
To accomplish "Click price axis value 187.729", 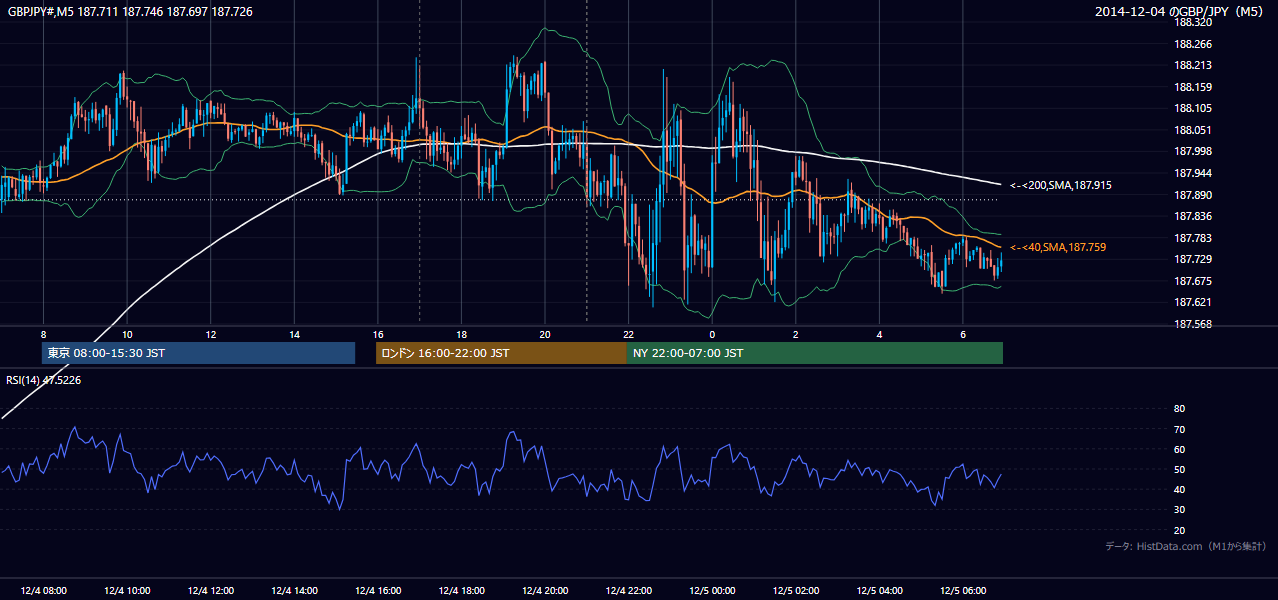I will tap(1192, 259).
